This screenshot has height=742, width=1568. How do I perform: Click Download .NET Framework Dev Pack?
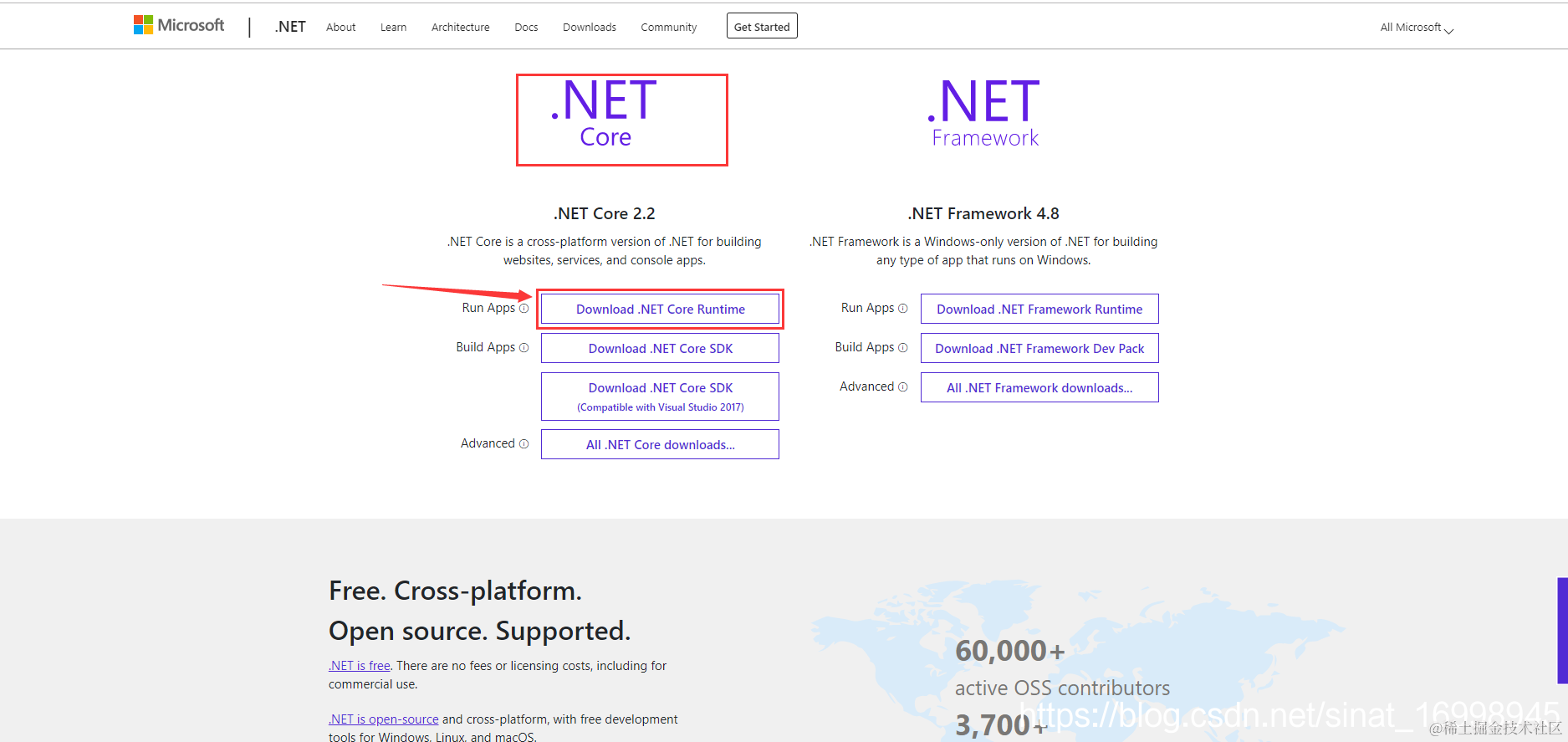pyautogui.click(x=1039, y=348)
